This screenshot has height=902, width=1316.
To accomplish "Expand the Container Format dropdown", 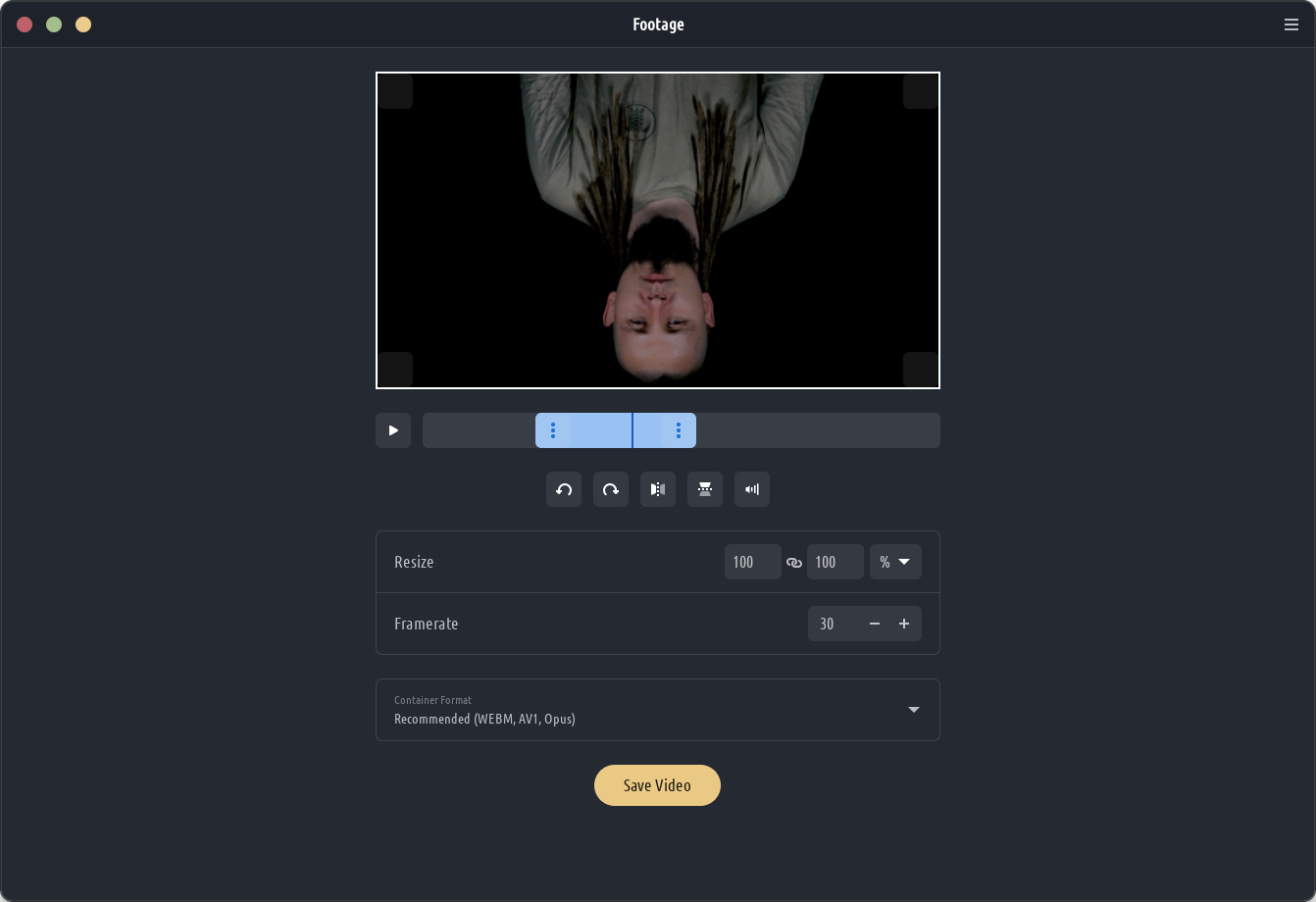I will pyautogui.click(x=913, y=710).
